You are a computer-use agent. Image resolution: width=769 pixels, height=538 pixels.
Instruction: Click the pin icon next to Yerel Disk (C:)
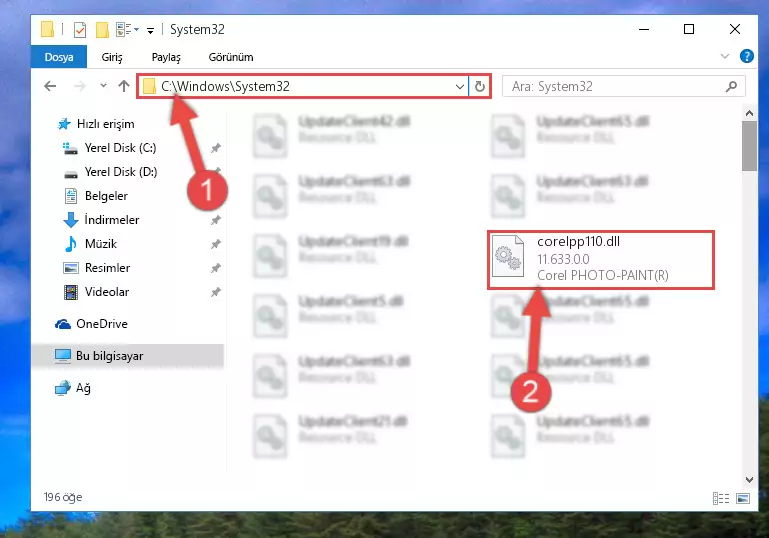(x=215, y=148)
